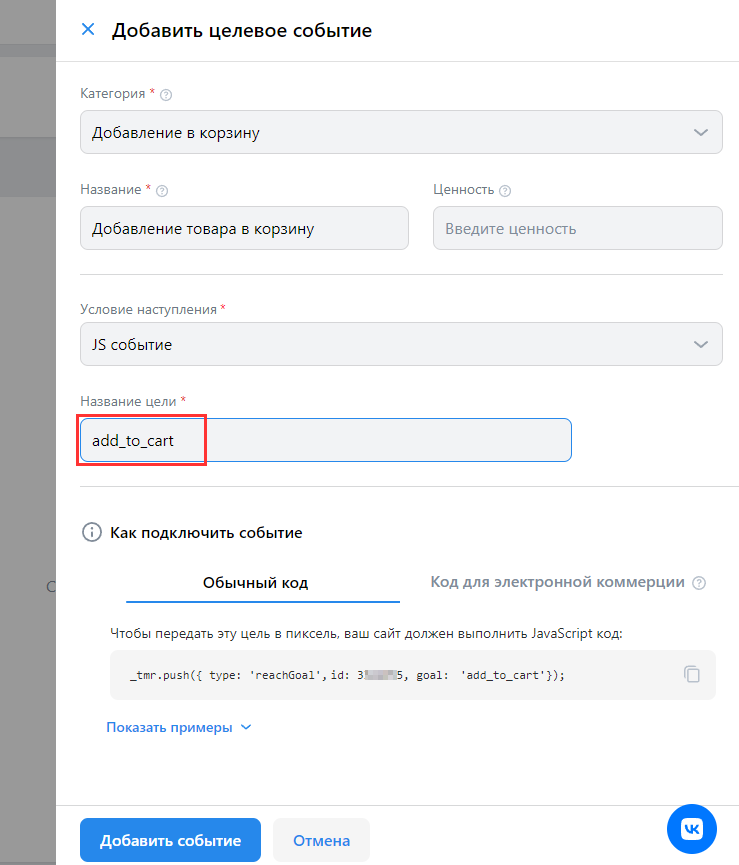Open the VK chat widget
This screenshot has width=739, height=865.
pos(692,829)
